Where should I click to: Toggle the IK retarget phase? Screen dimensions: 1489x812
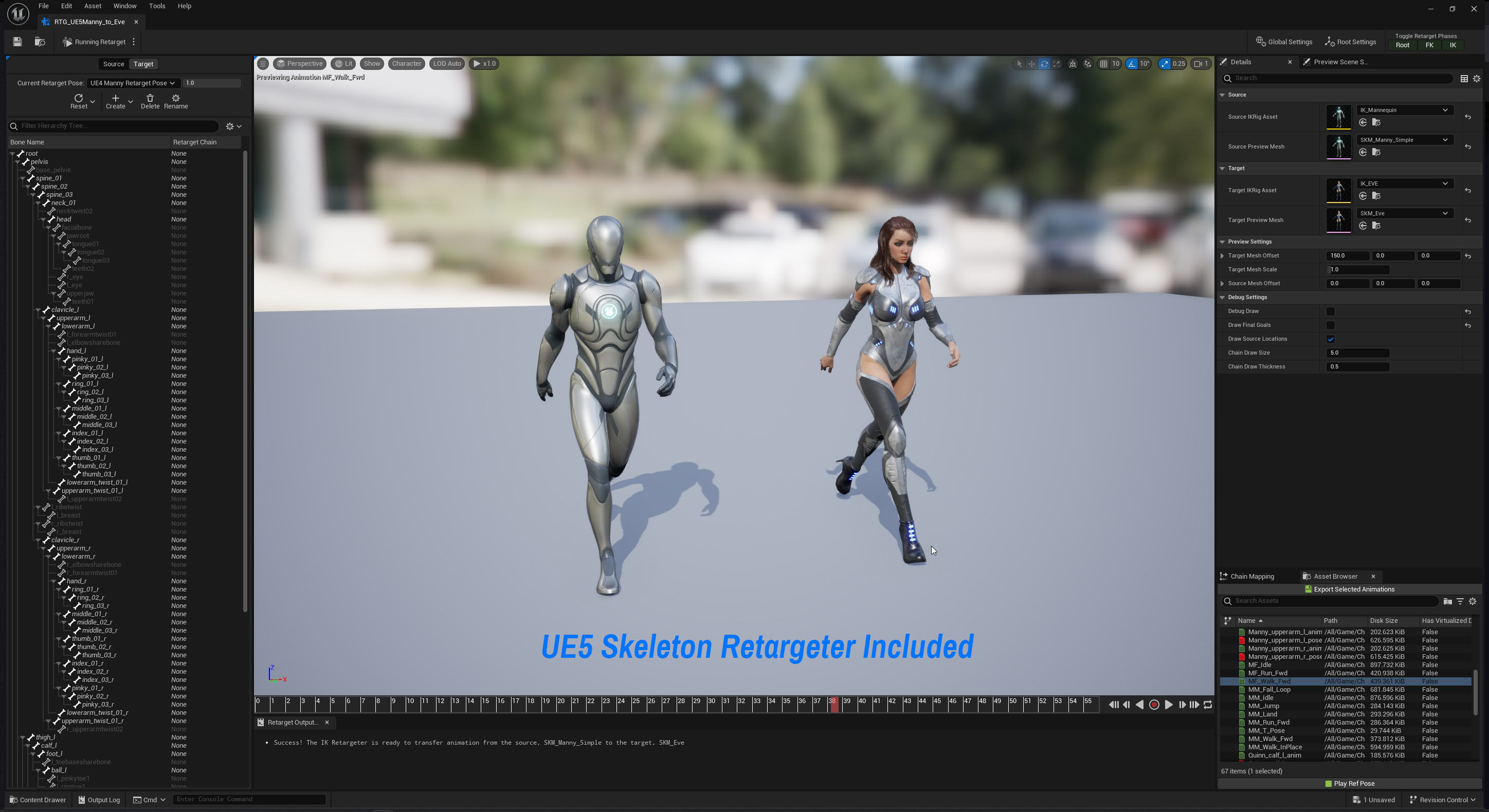(1453, 45)
